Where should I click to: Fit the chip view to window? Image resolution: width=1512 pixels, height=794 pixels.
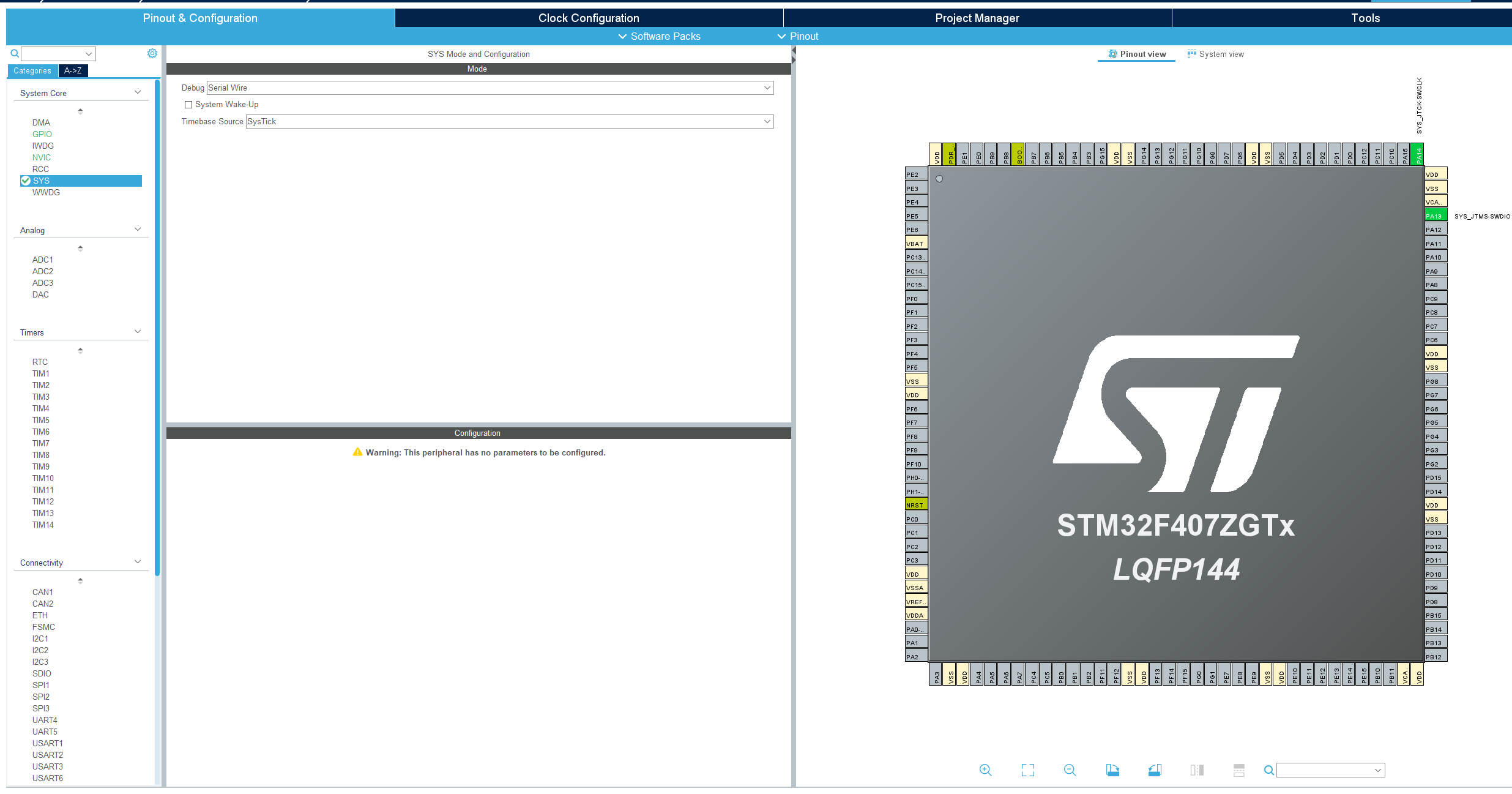click(x=1027, y=770)
